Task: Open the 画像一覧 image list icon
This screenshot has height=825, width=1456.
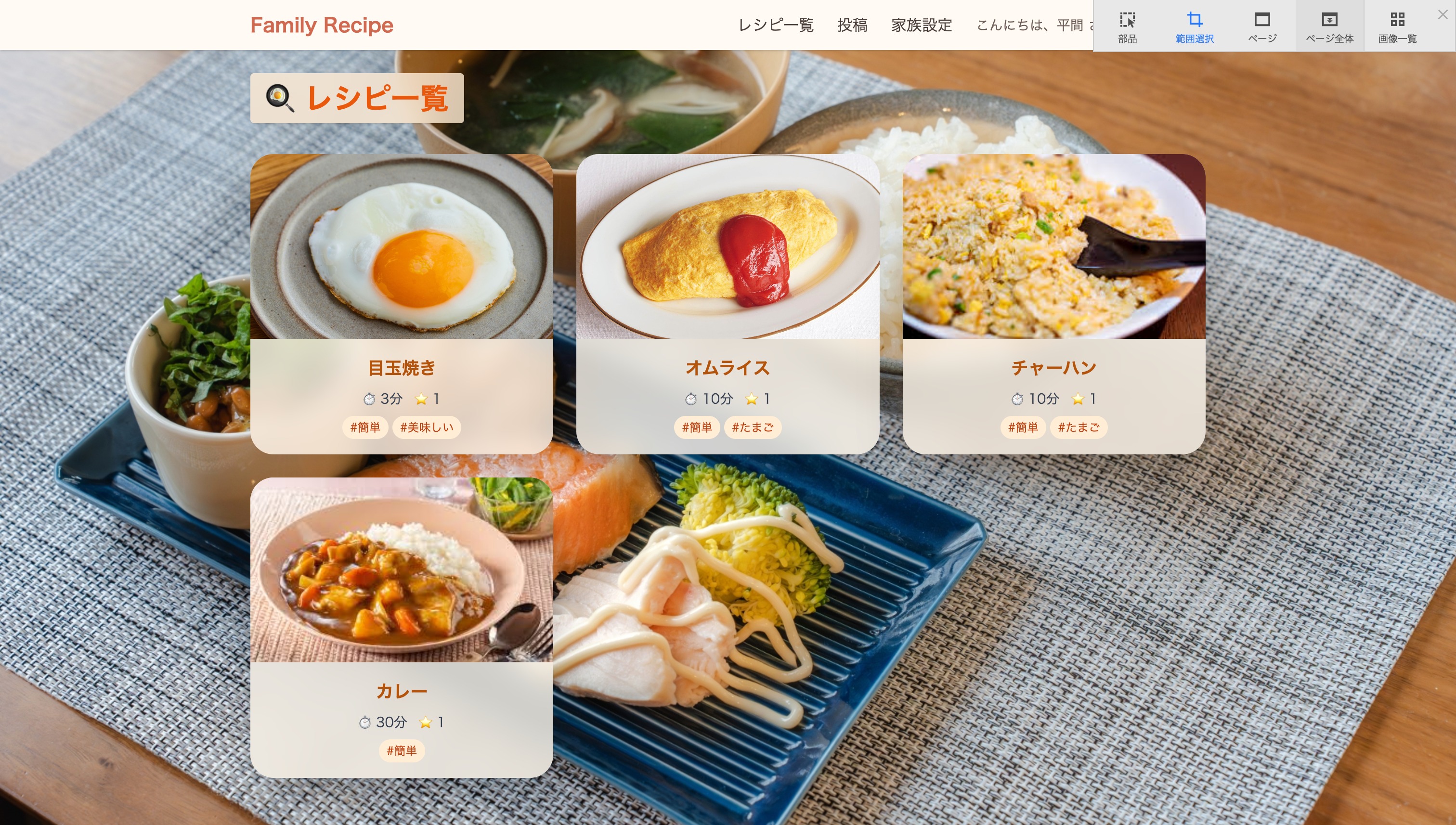Action: point(1397,20)
